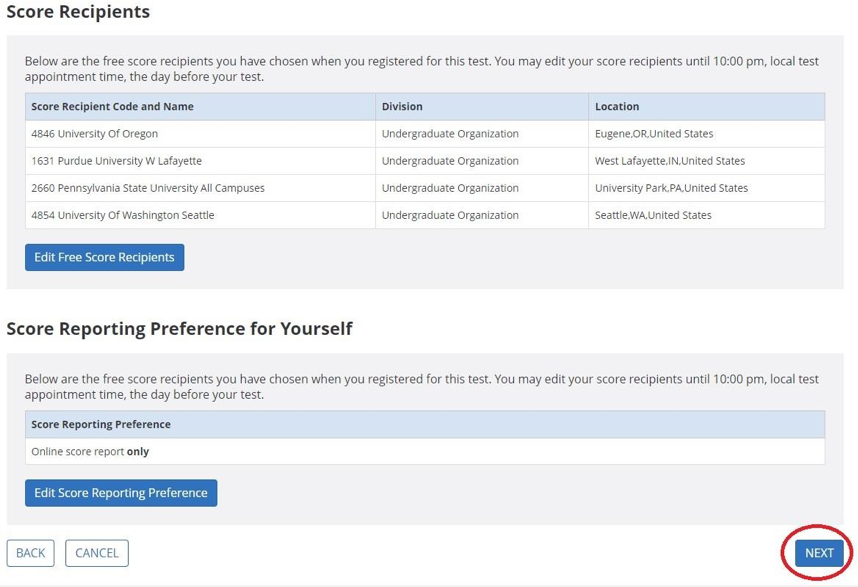Proceed by clicking NEXT
This screenshot has width=858, height=587.
click(x=819, y=553)
